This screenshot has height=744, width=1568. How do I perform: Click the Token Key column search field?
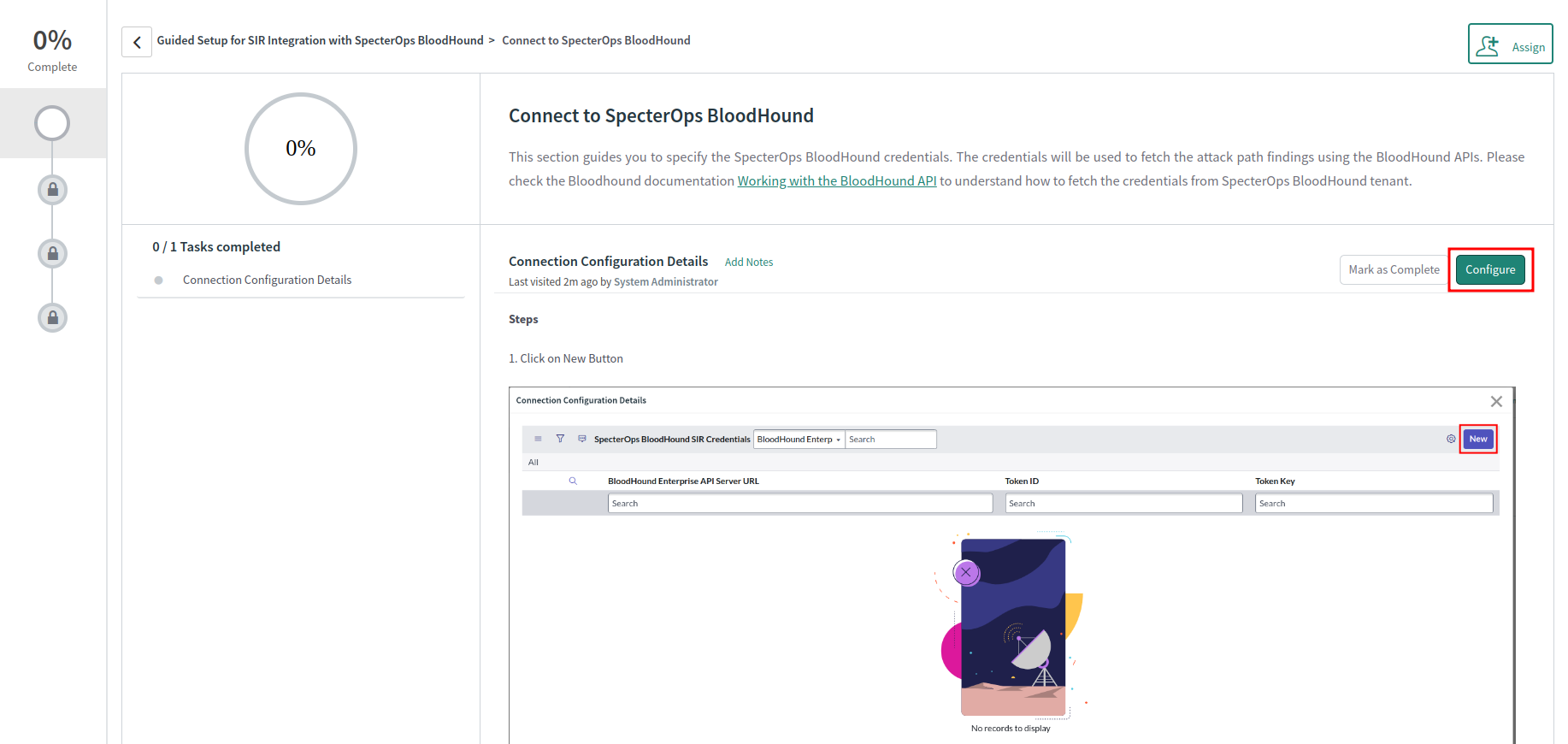(x=1374, y=504)
